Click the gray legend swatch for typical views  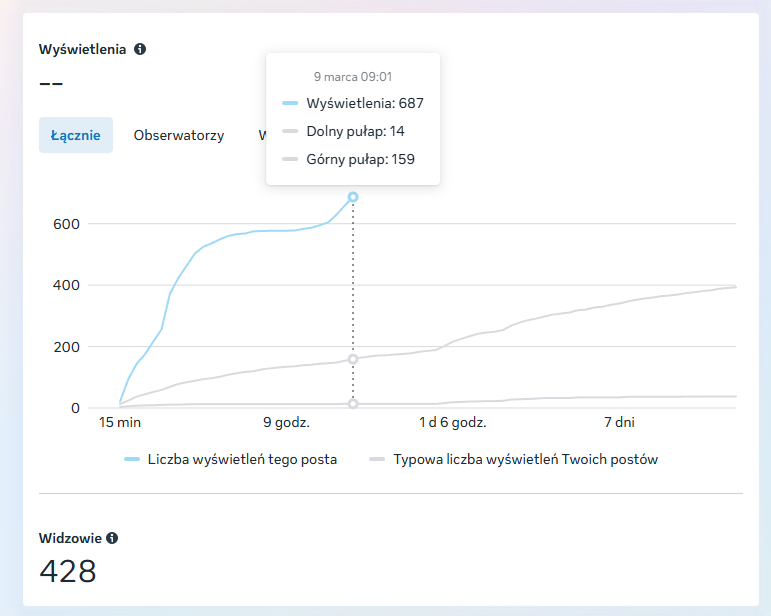[x=377, y=460]
